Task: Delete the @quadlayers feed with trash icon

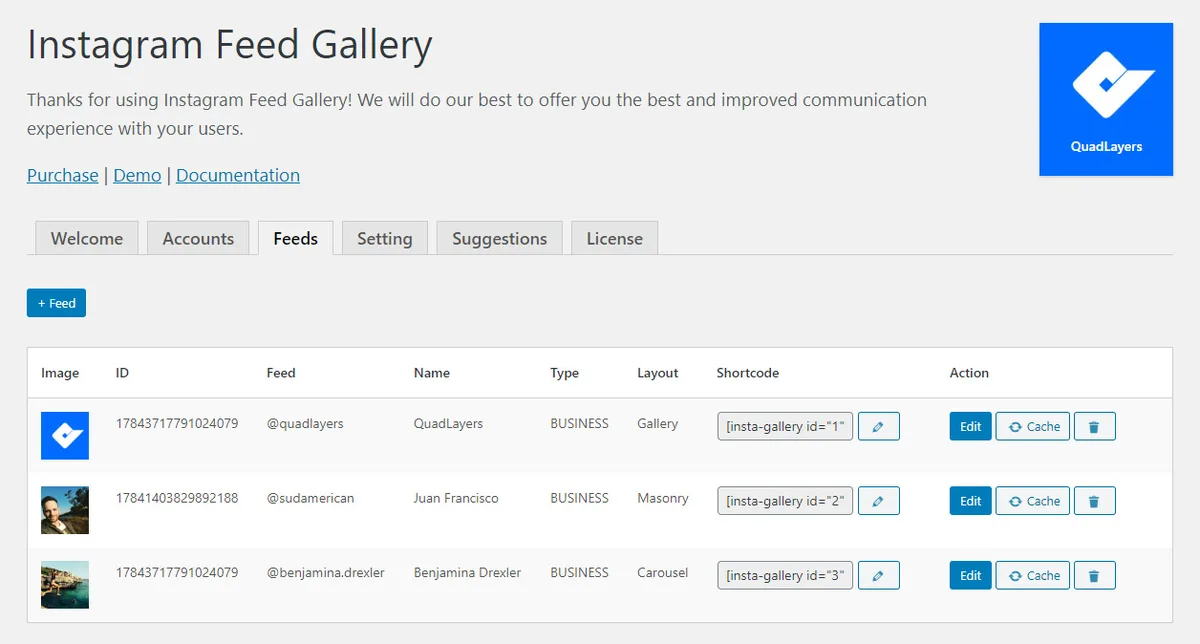Action: tap(1094, 426)
